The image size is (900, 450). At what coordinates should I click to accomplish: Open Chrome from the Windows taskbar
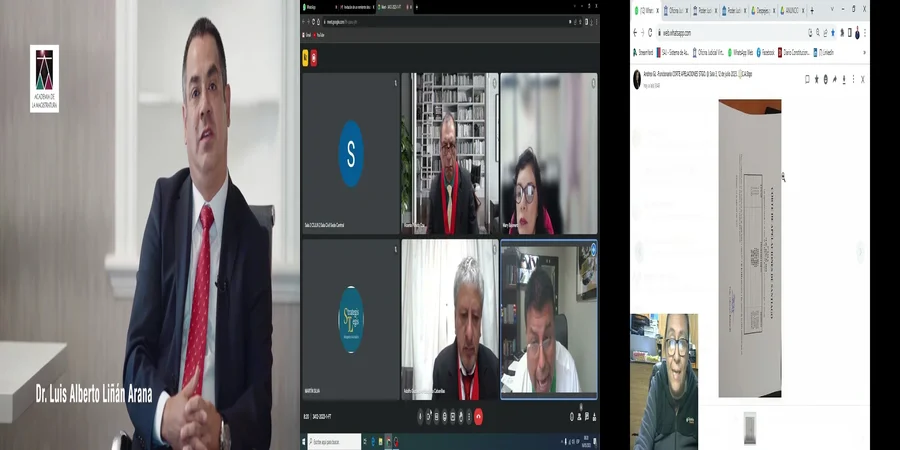[x=389, y=441]
